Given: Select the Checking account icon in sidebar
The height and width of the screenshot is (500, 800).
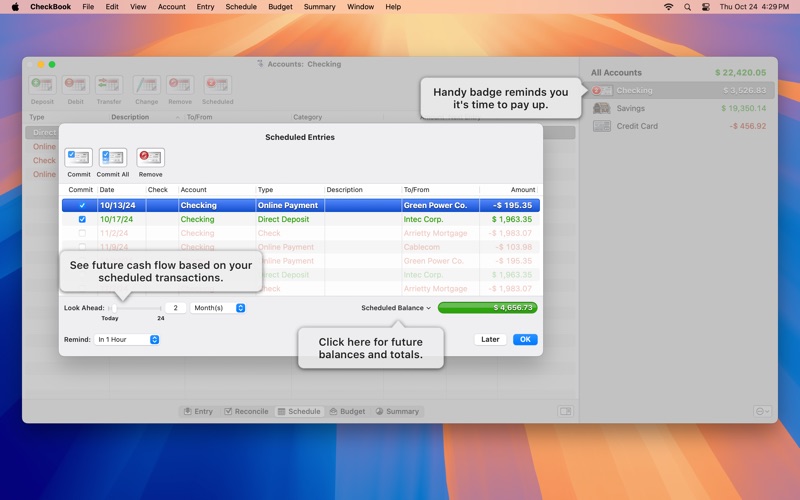Looking at the screenshot, I should coord(602,91).
